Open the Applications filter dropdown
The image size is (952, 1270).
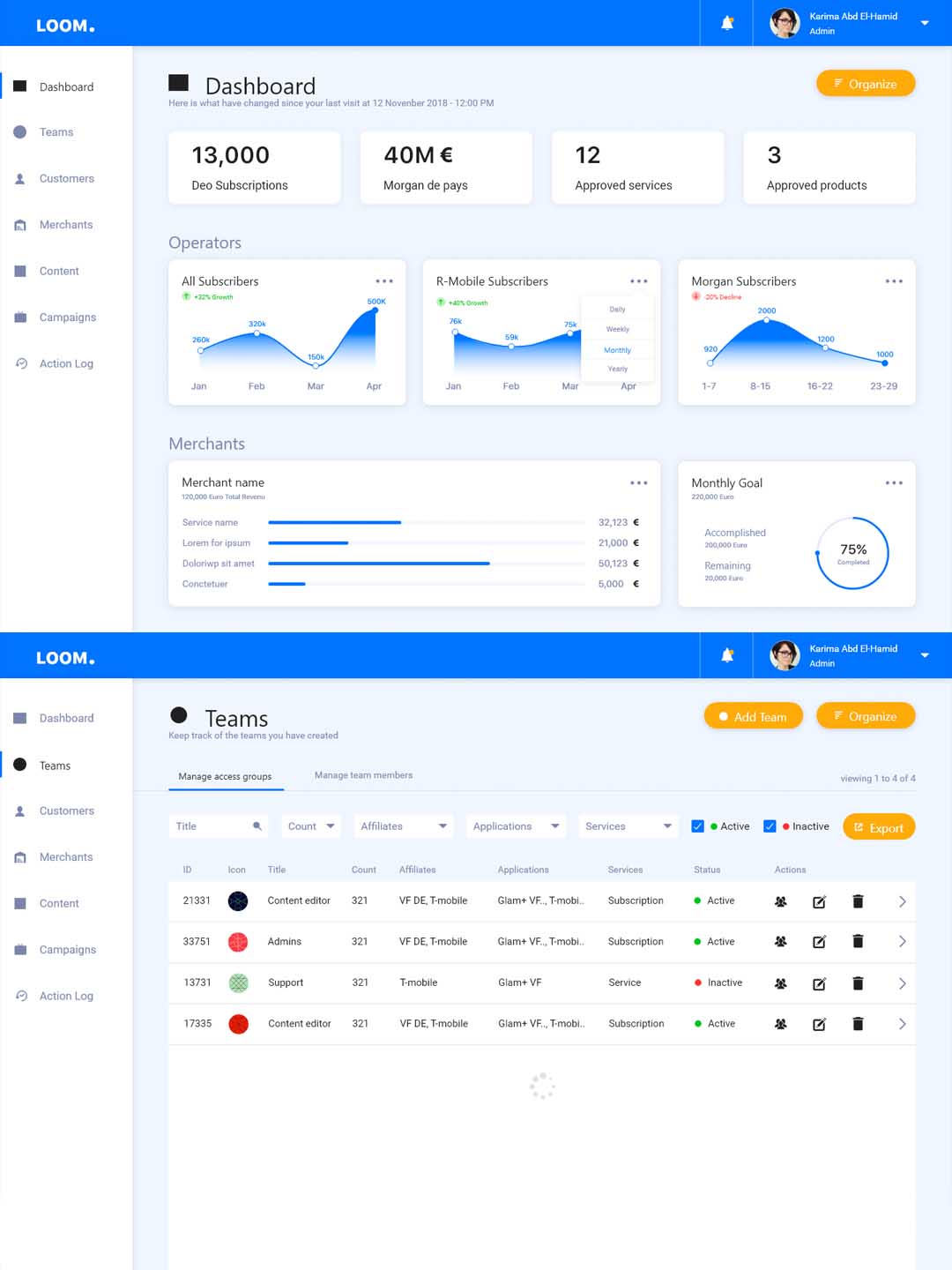(x=516, y=826)
